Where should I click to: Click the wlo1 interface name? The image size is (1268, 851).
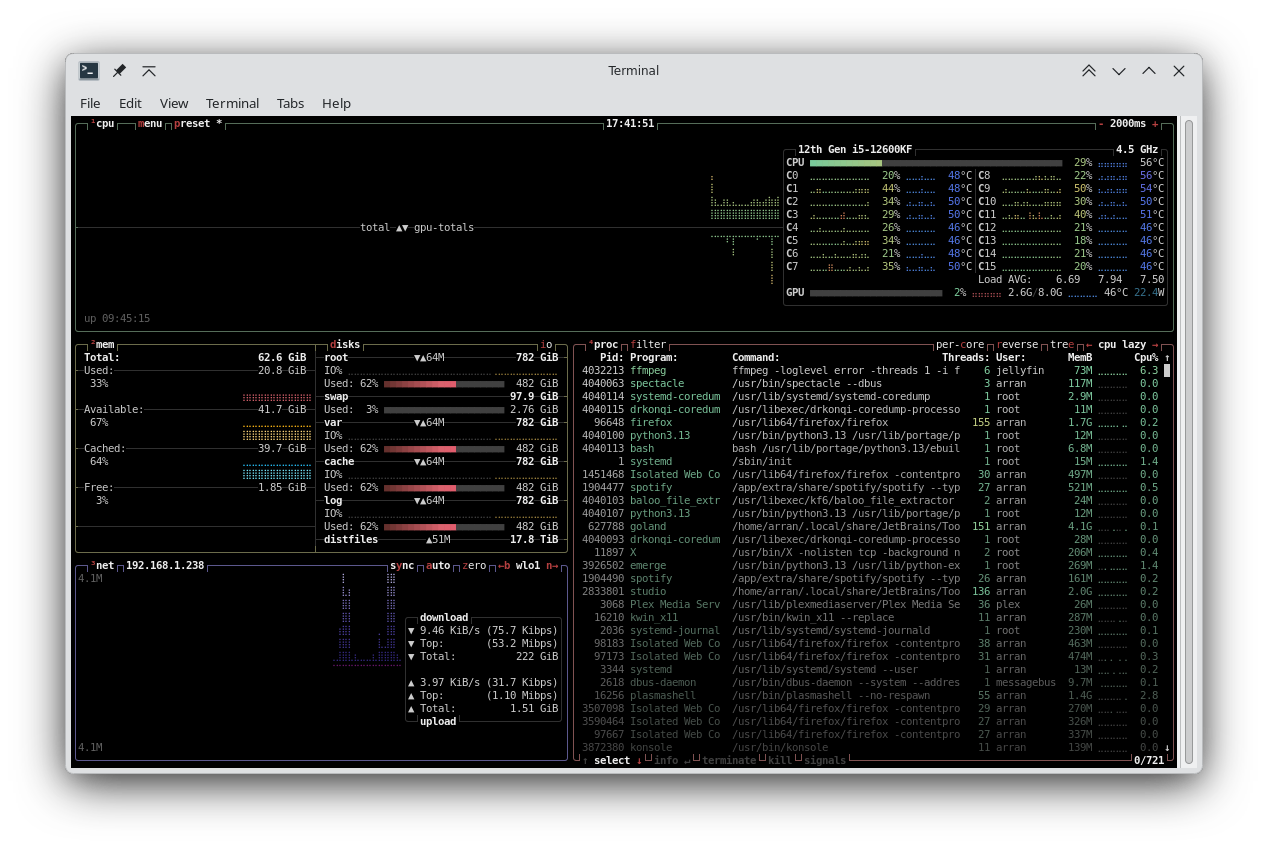coord(528,565)
